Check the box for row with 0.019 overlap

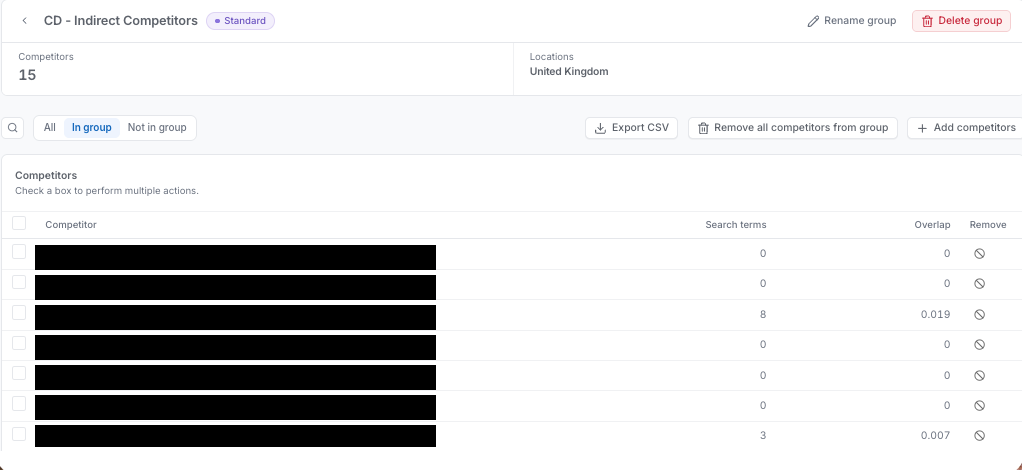coord(19,313)
